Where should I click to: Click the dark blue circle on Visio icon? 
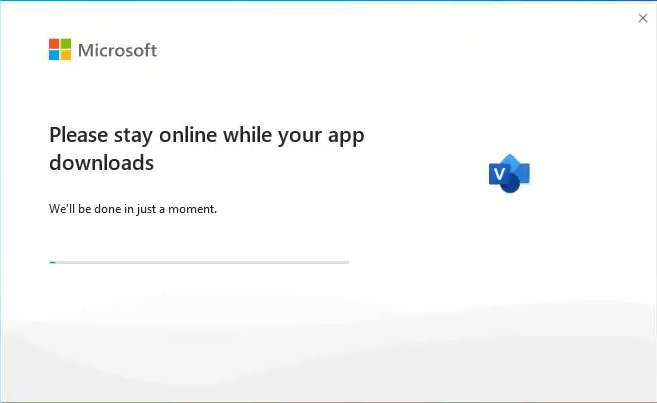[x=510, y=183]
